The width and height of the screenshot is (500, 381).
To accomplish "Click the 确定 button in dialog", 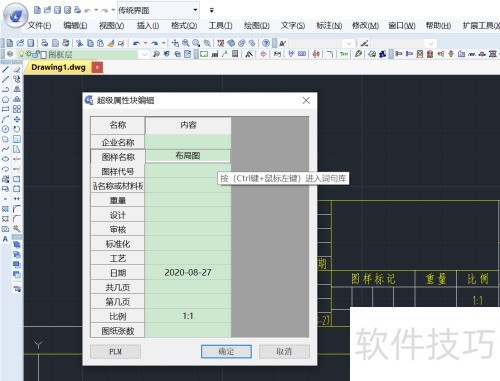I will pyautogui.click(x=226, y=351).
